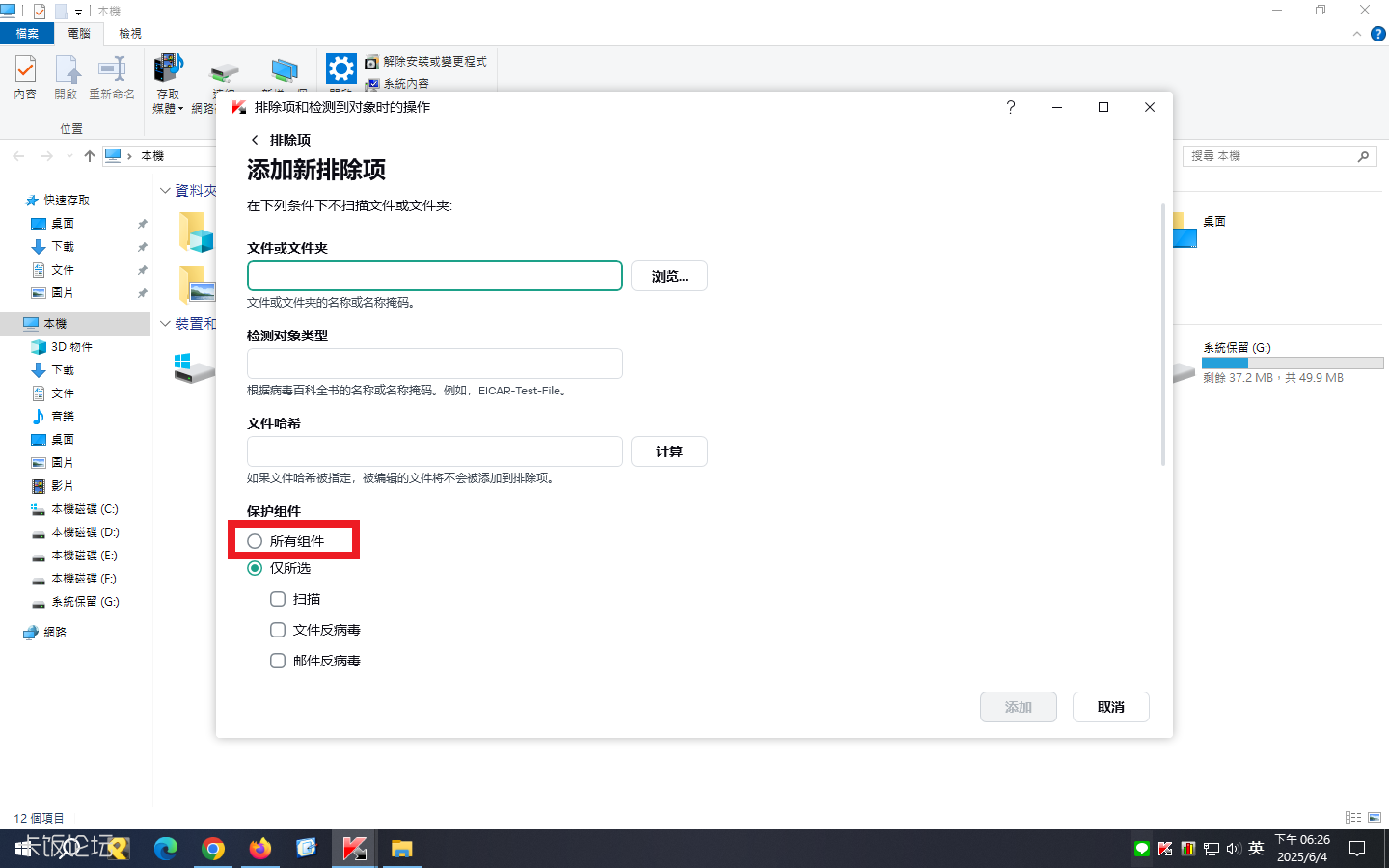
Task: Open recent locations dropdown in Explorer
Action: click(x=69, y=155)
